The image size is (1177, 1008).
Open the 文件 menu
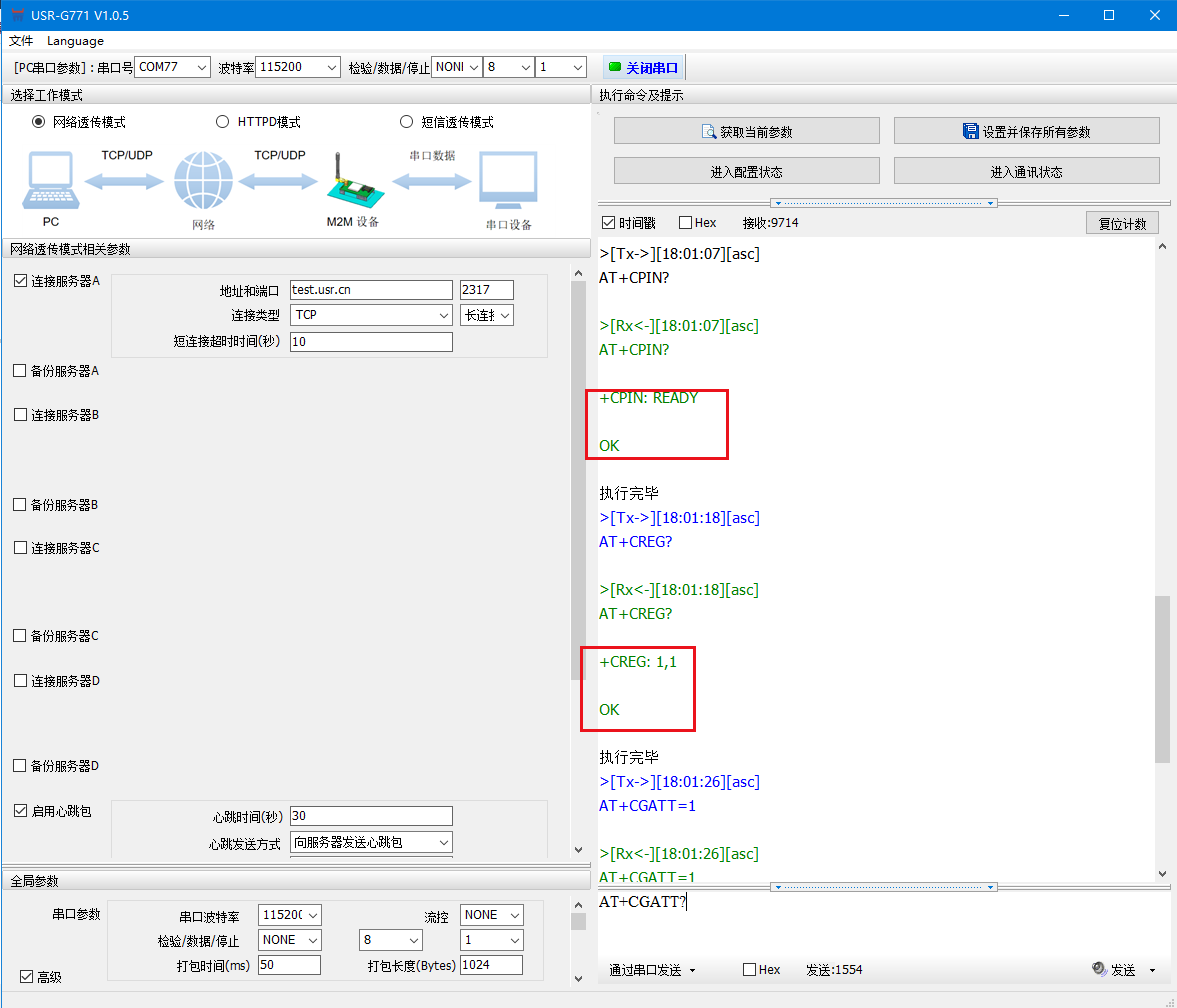(21, 41)
